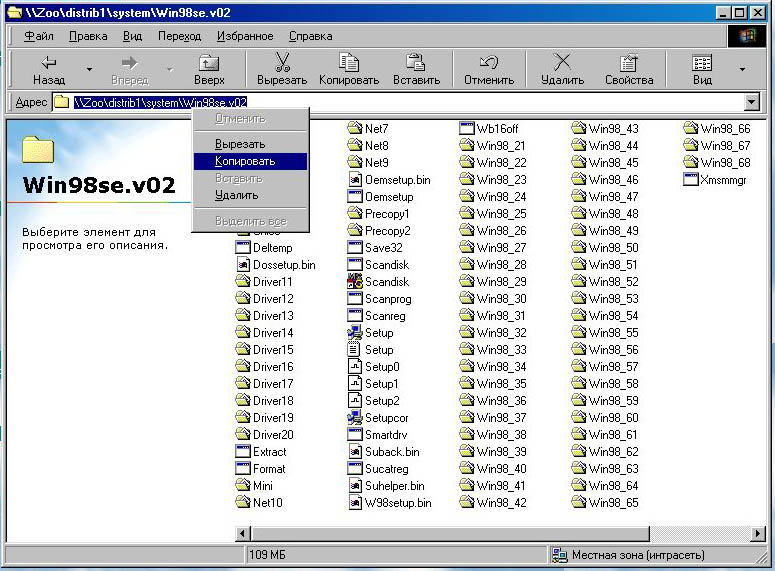Select the Setup text document icon
775x571 pixels.
tap(354, 350)
